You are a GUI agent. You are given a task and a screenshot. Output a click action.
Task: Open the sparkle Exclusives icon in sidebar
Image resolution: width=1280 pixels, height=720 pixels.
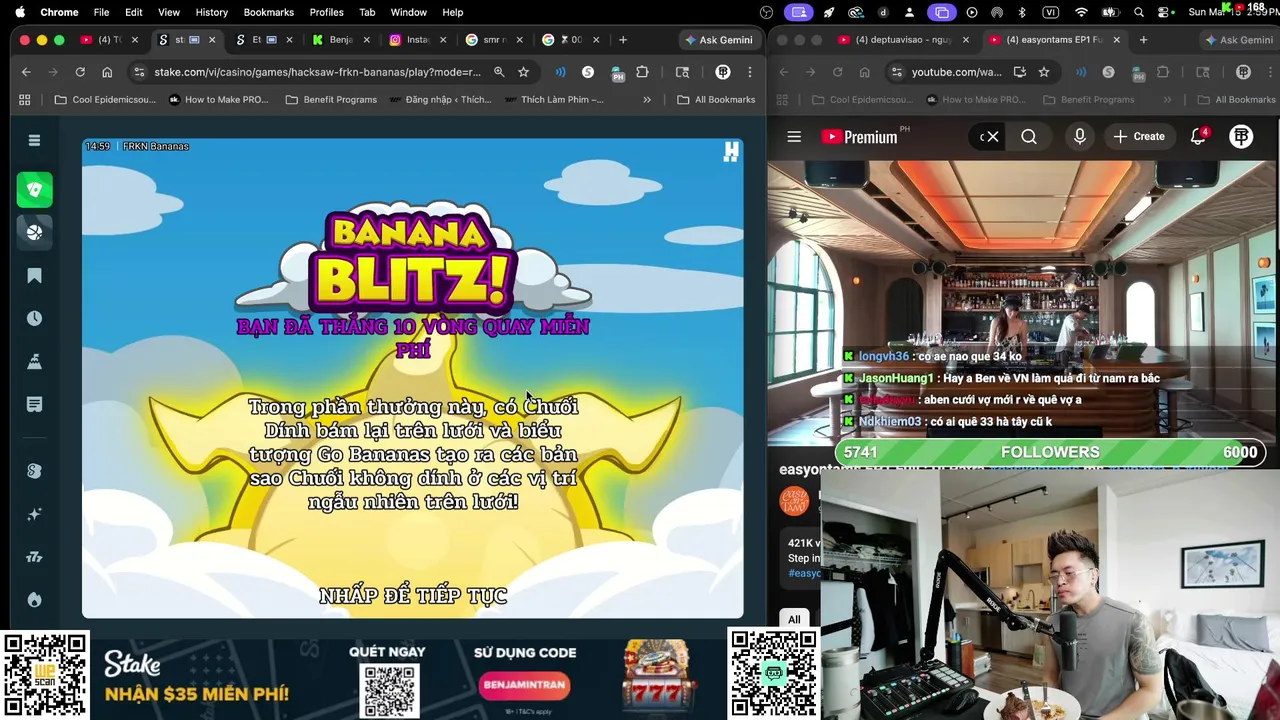[34, 514]
